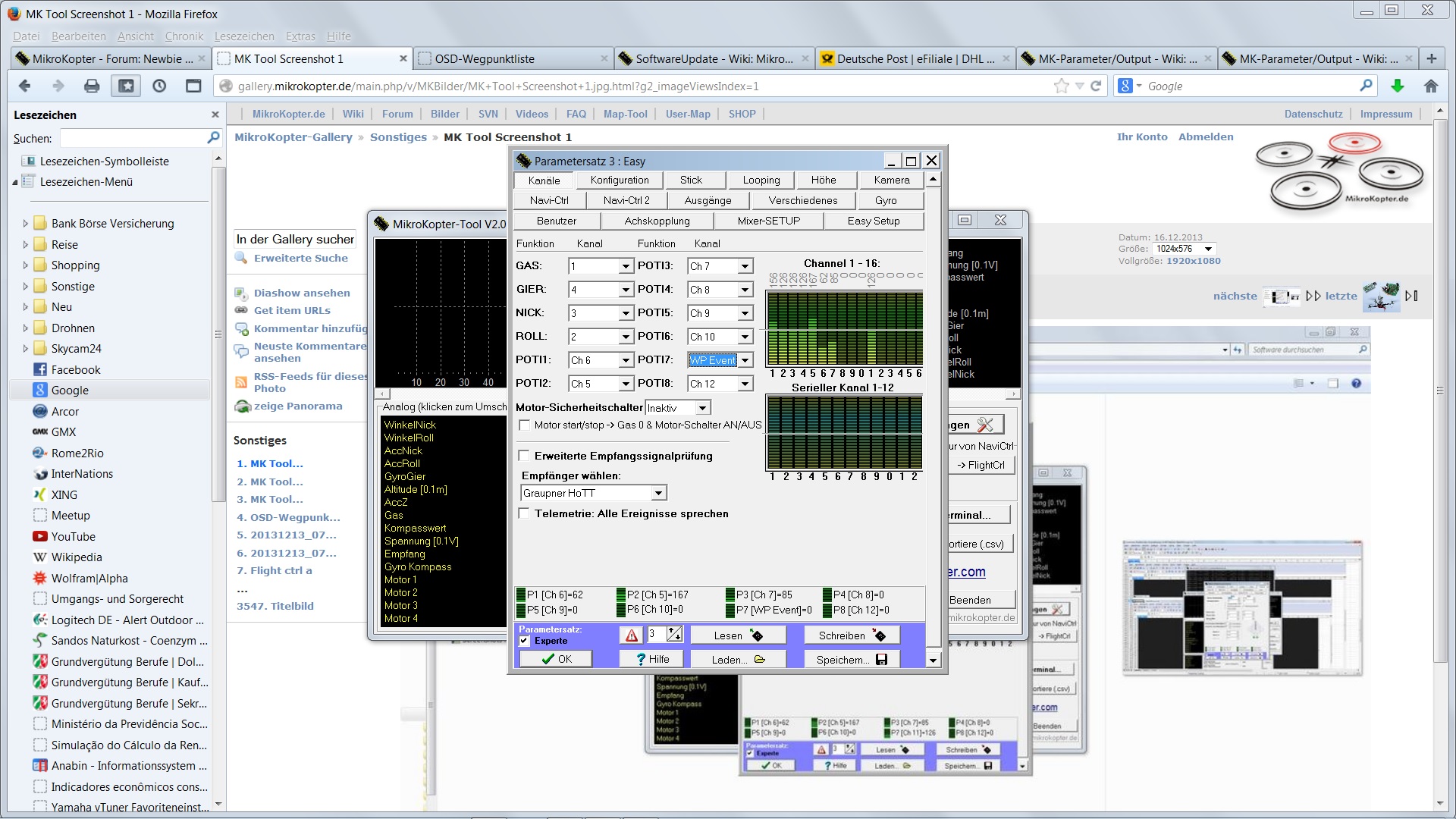Viewport: 1456px width, 819px height.
Task: Go to the Firefox home page icon
Action: [x=1431, y=86]
